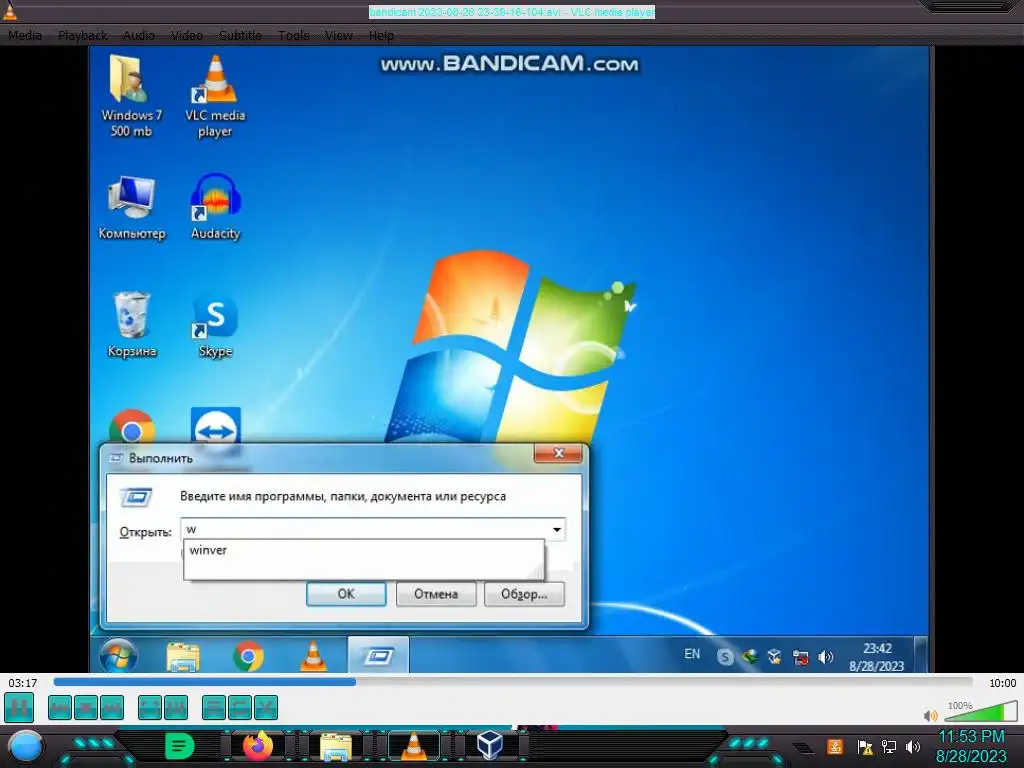Open the Subtitle menu
This screenshot has width=1024, height=768.
(240, 35)
